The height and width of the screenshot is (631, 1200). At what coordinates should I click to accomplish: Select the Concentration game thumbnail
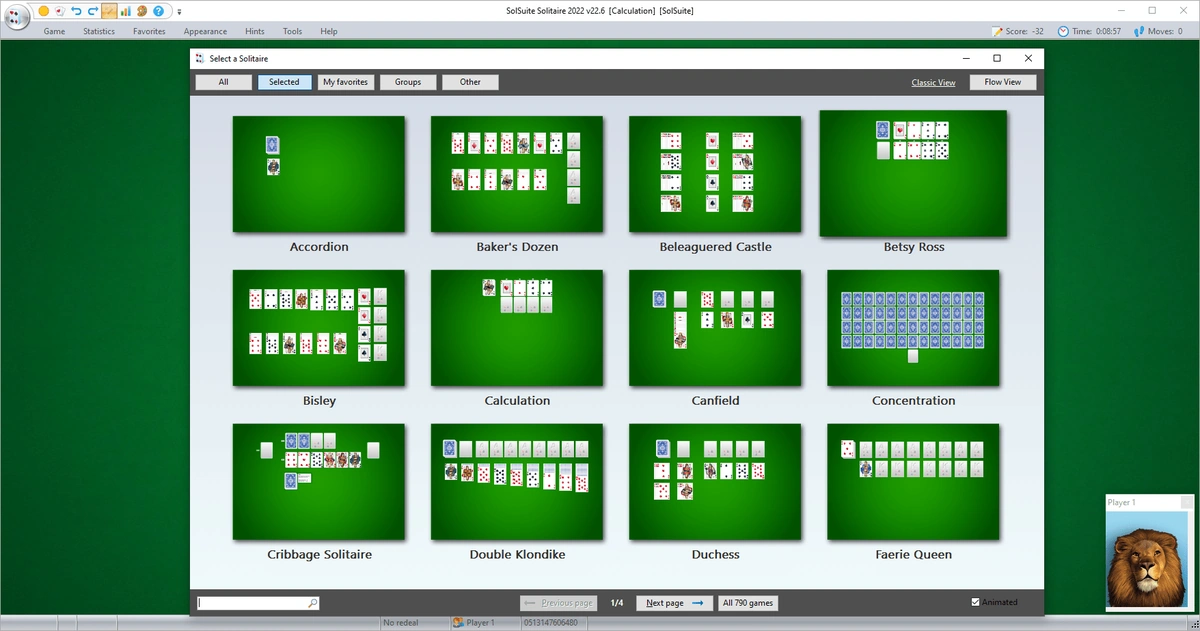coord(913,328)
